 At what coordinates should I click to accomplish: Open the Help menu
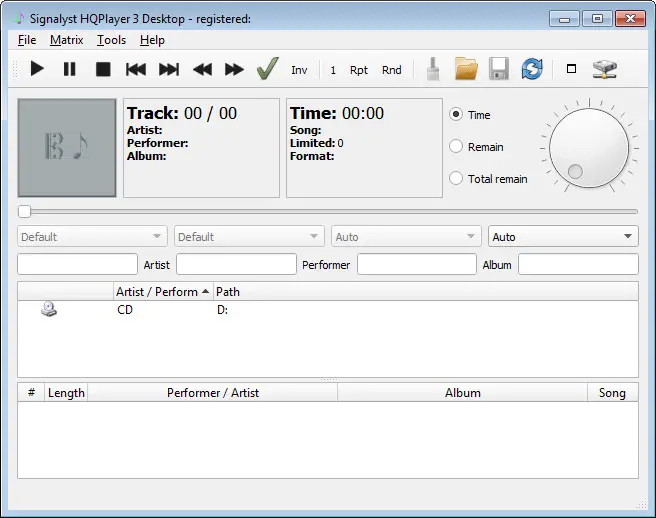tap(152, 40)
